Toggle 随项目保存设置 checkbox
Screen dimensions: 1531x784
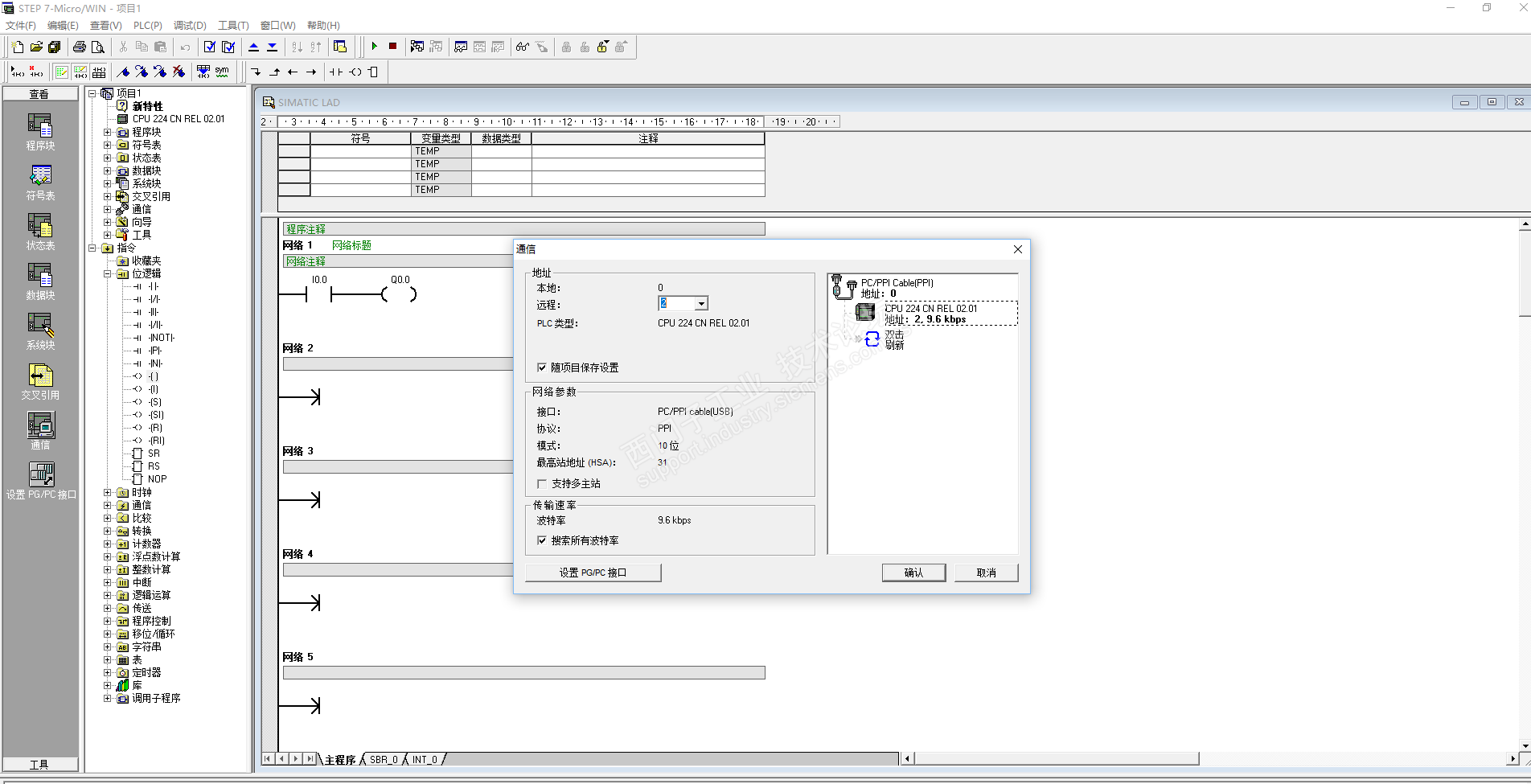click(x=542, y=367)
